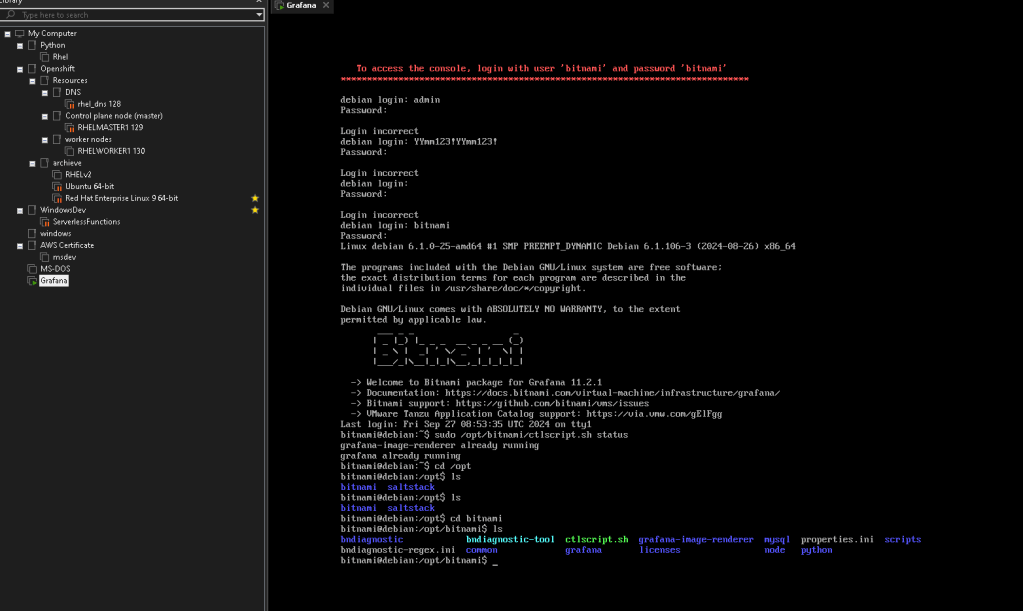
Task: Click the Rhel VM icon
Action: (44, 57)
